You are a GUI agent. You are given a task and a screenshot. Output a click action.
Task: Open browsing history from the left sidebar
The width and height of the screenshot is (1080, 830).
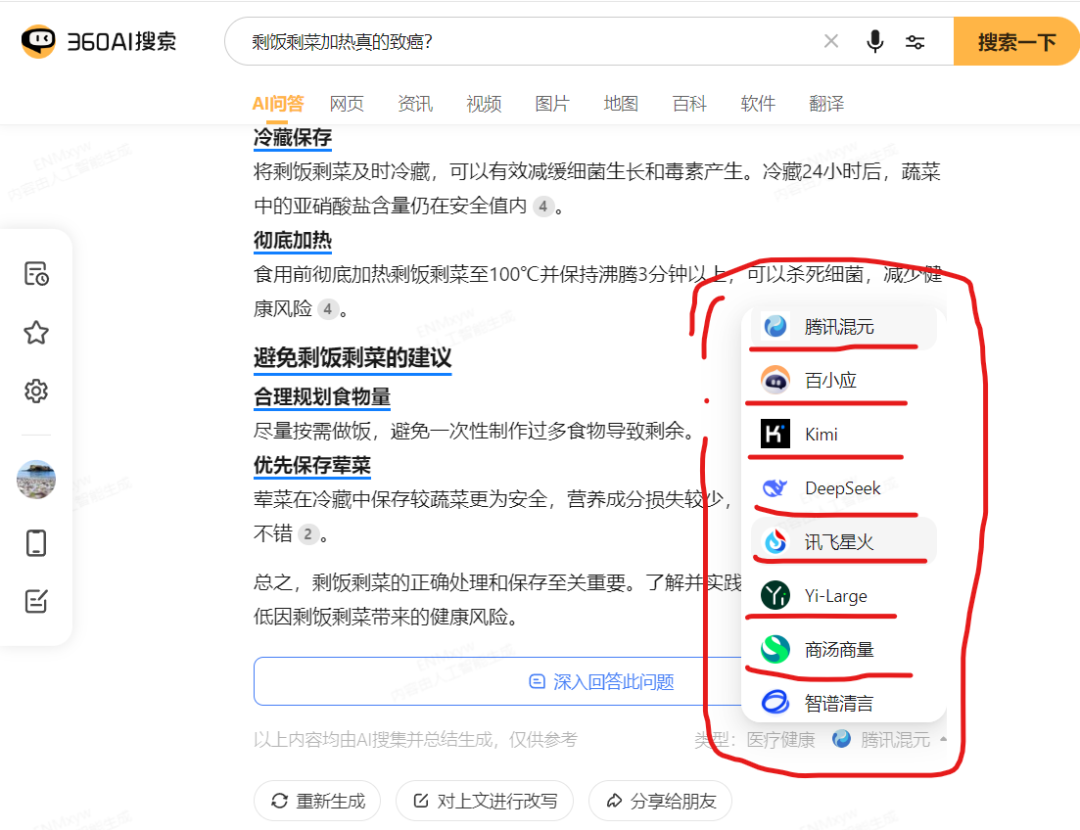coord(36,273)
